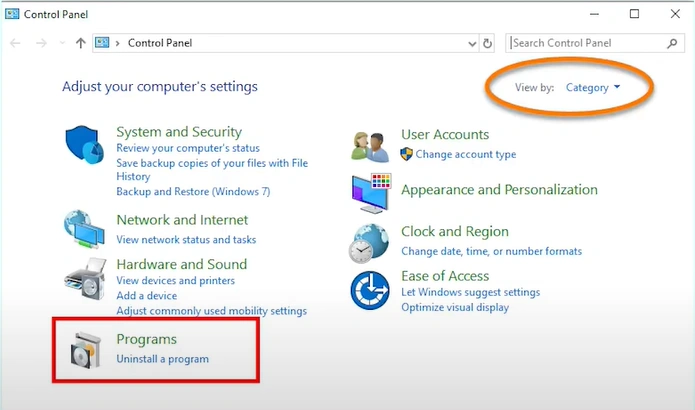
Task: Open View network status and tasks
Action: point(186,240)
